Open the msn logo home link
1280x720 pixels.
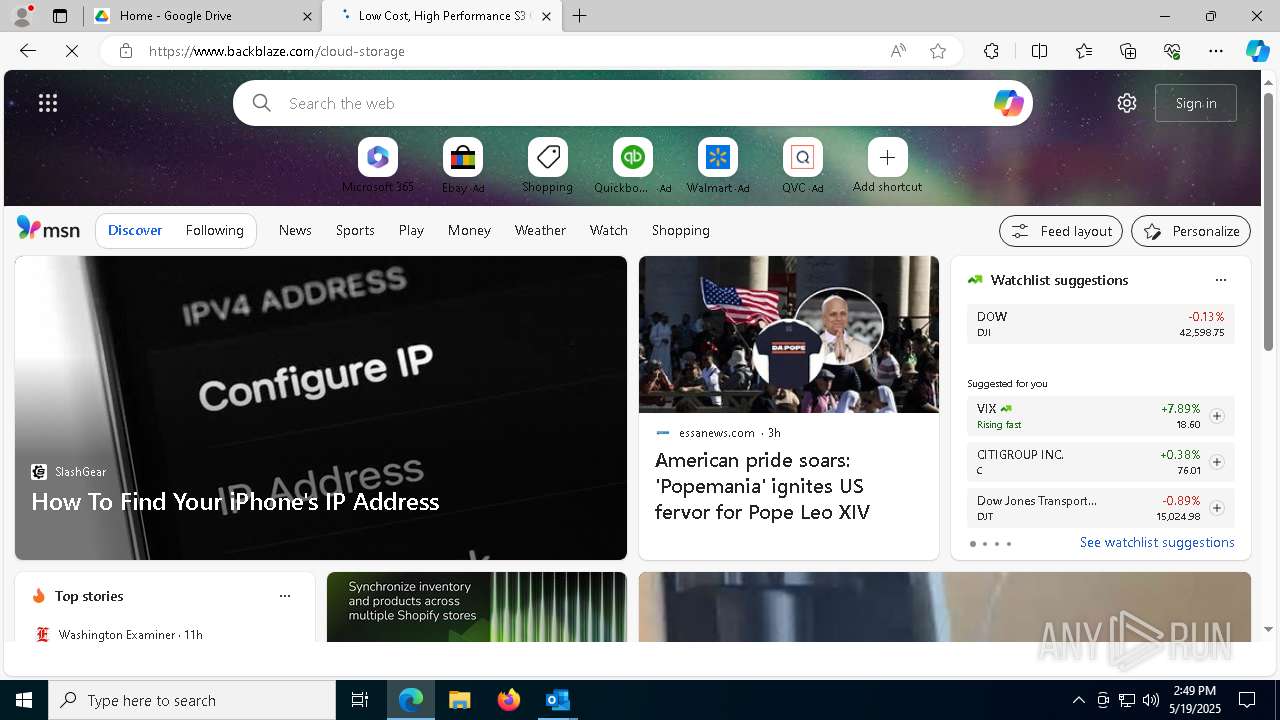point(48,230)
